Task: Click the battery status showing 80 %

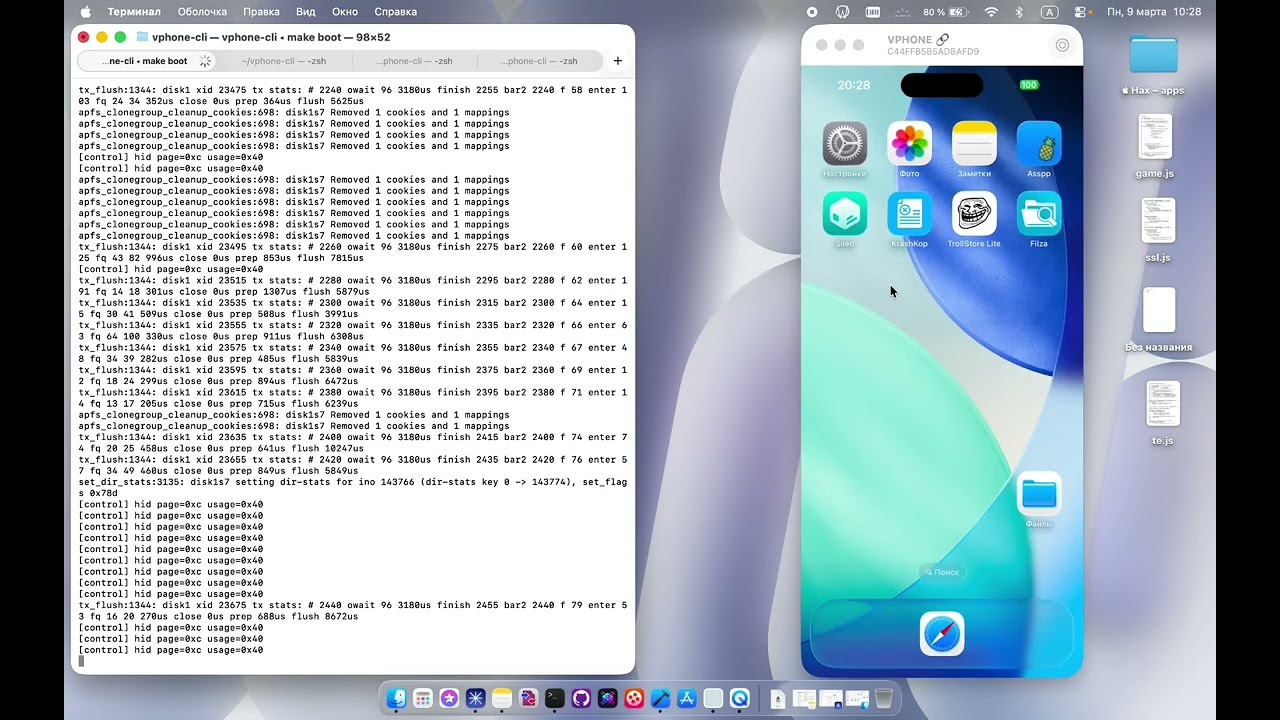Action: (x=945, y=12)
